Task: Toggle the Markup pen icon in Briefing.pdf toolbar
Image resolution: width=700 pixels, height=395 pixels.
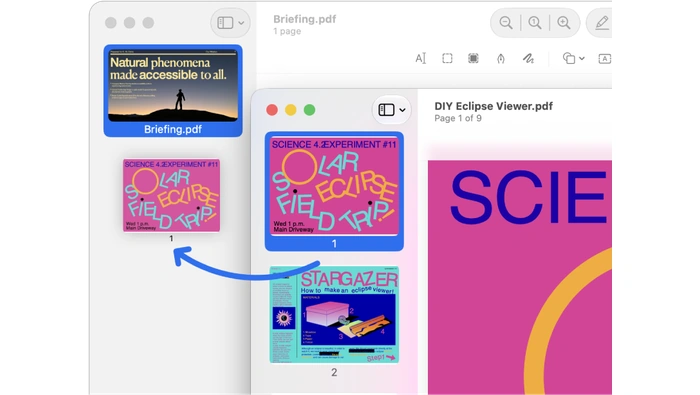Action: [x=601, y=23]
